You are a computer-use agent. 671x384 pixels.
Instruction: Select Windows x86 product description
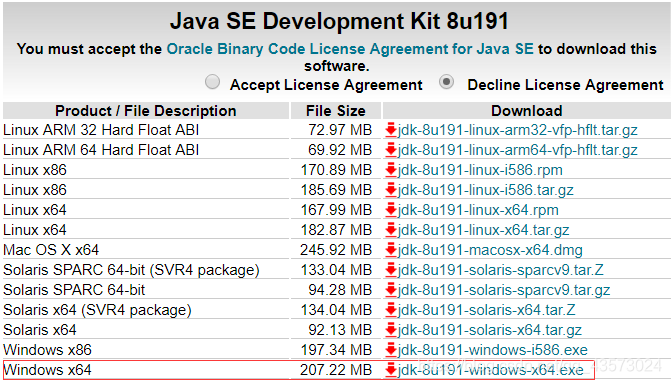47,350
